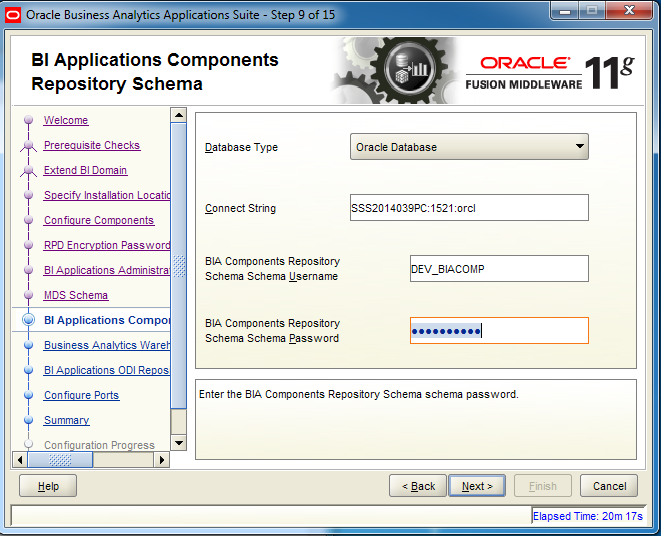Open the Help button

coord(48,486)
